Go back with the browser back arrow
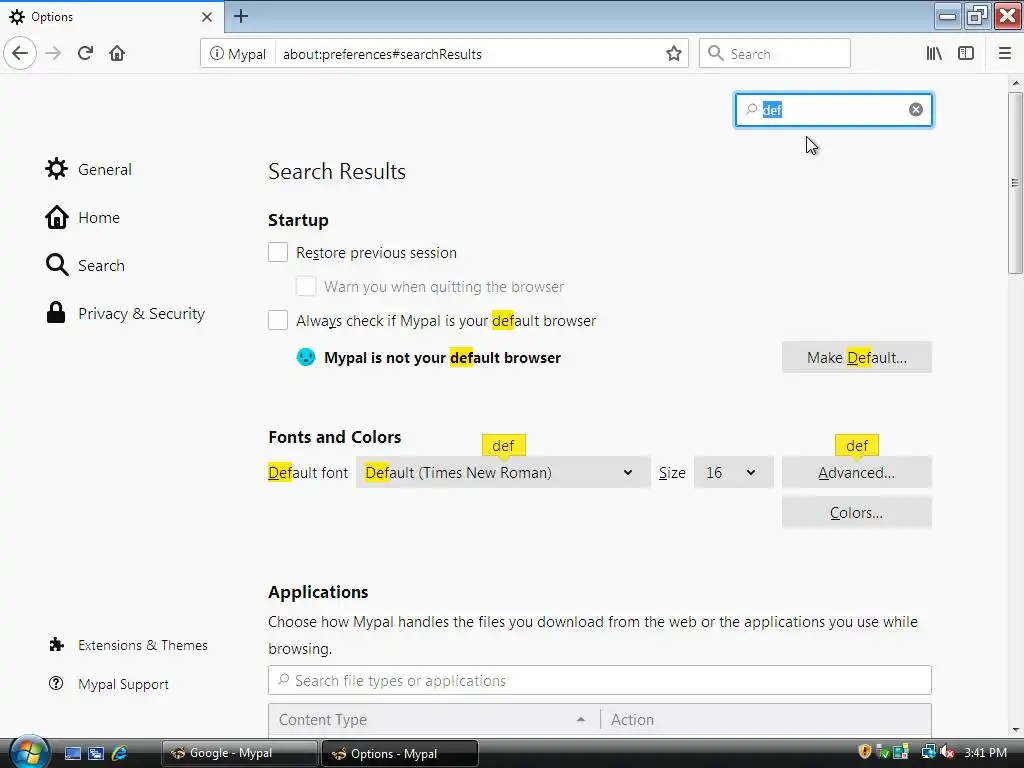The width and height of the screenshot is (1024, 768). coord(20,53)
